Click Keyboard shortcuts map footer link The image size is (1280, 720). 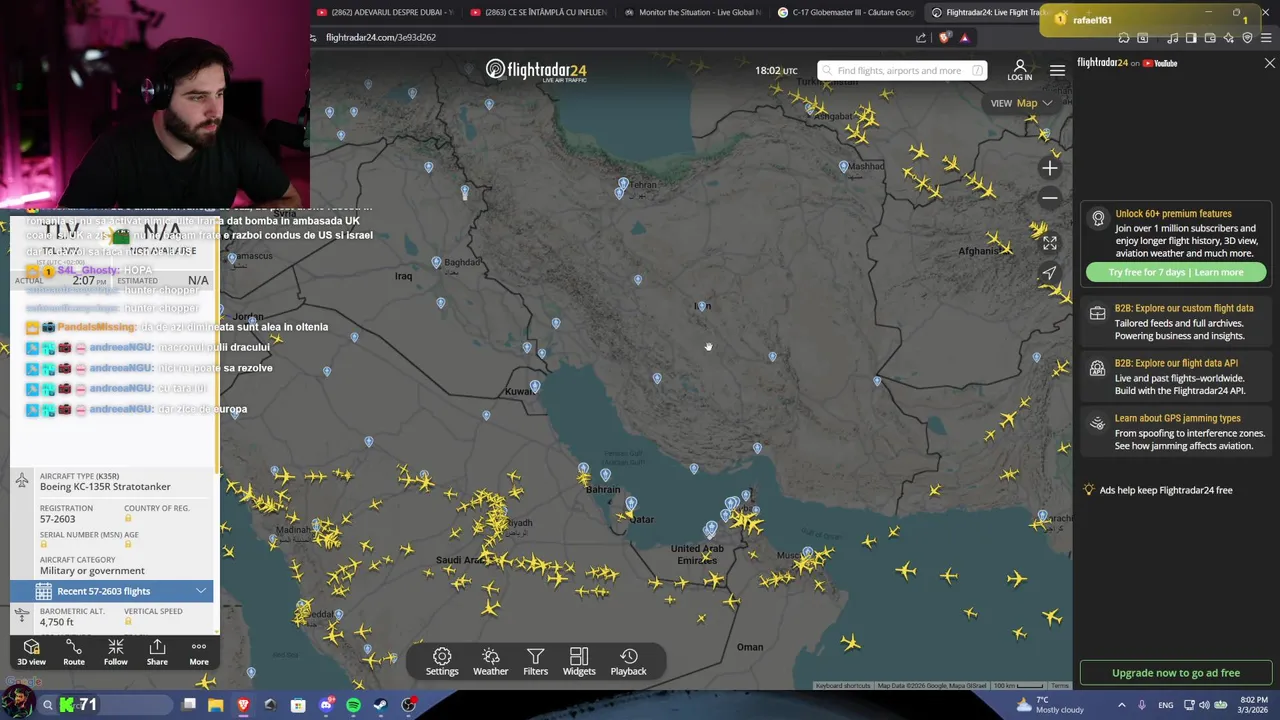click(x=843, y=685)
